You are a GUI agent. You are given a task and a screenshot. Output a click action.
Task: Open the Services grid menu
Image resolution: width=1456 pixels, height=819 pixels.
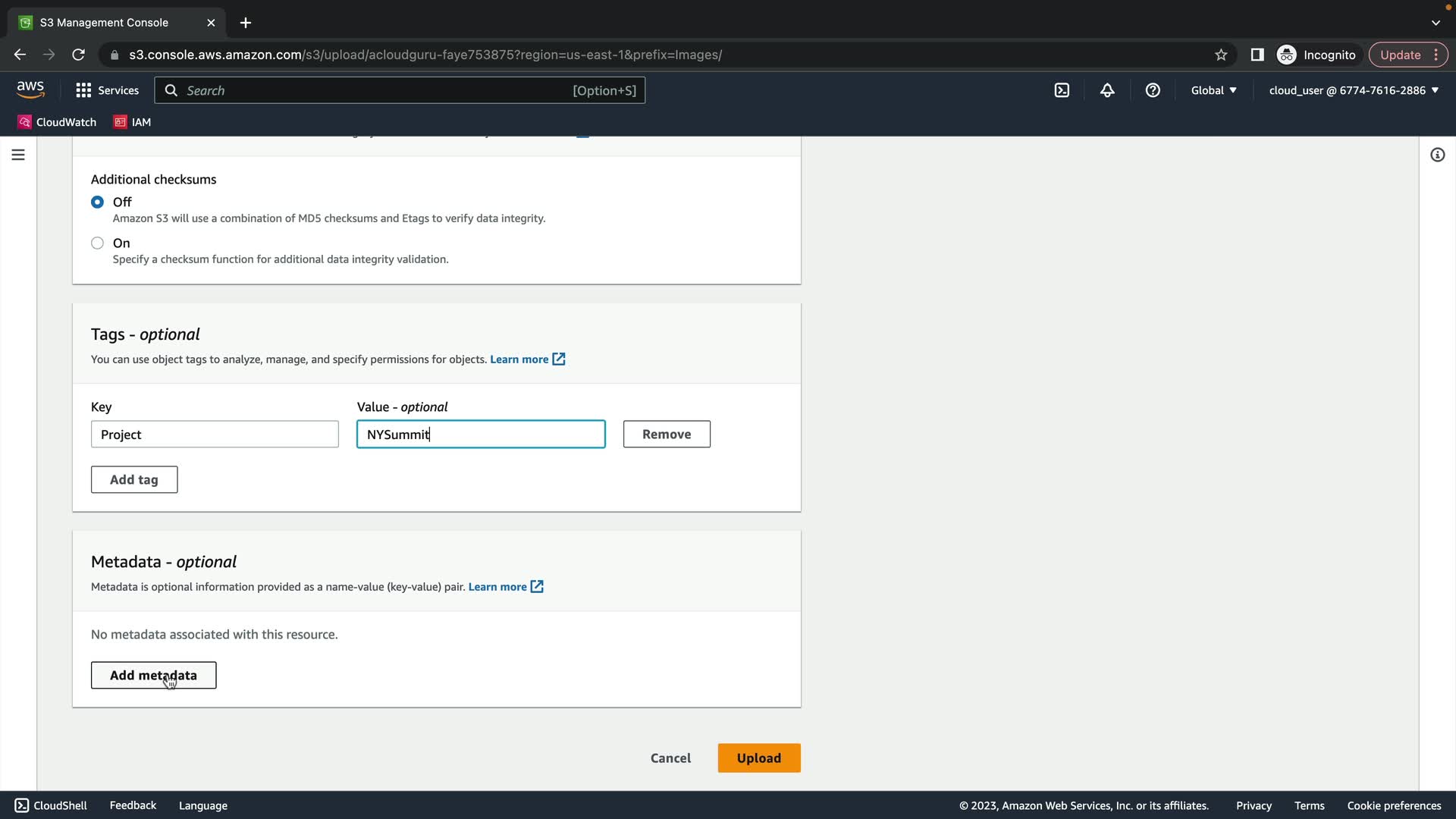click(x=107, y=90)
